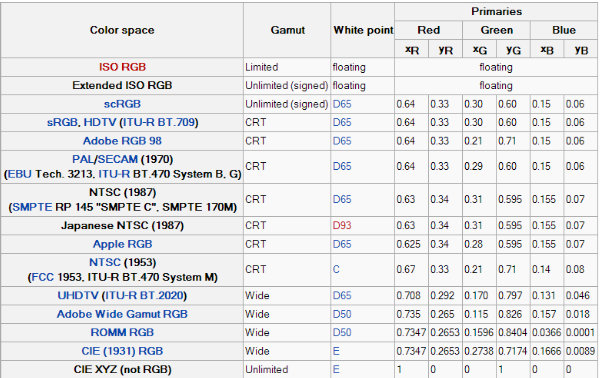The width and height of the screenshot is (600, 378).
Task: Click the 0.1596 value cell
Action: point(479,332)
